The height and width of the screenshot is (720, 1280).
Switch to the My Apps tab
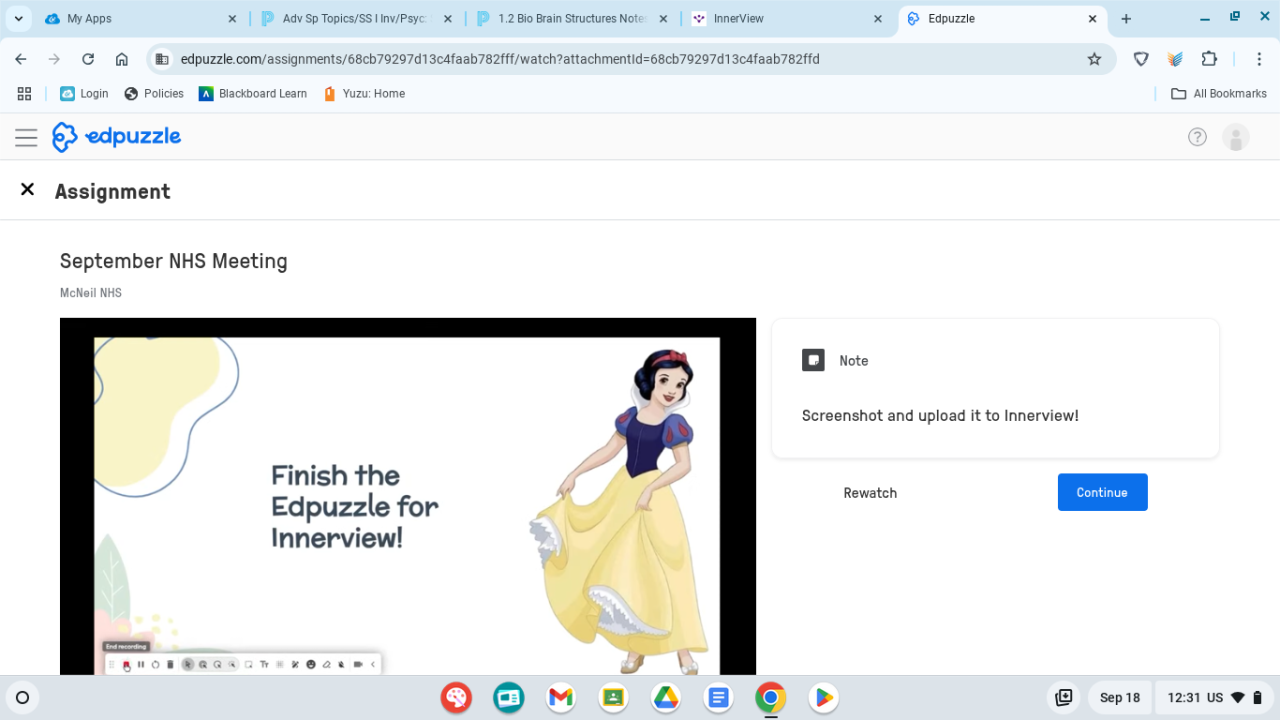142,18
